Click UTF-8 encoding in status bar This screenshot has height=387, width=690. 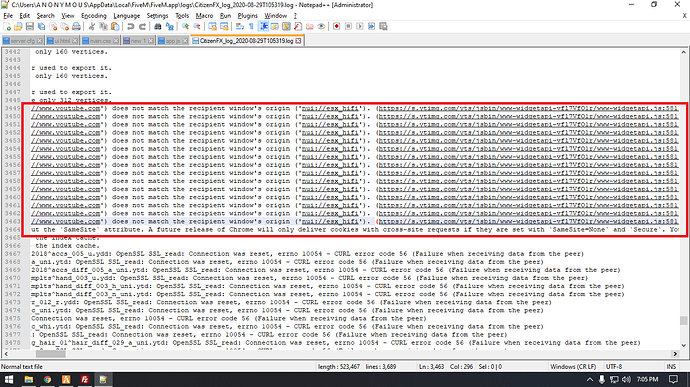click(614, 366)
